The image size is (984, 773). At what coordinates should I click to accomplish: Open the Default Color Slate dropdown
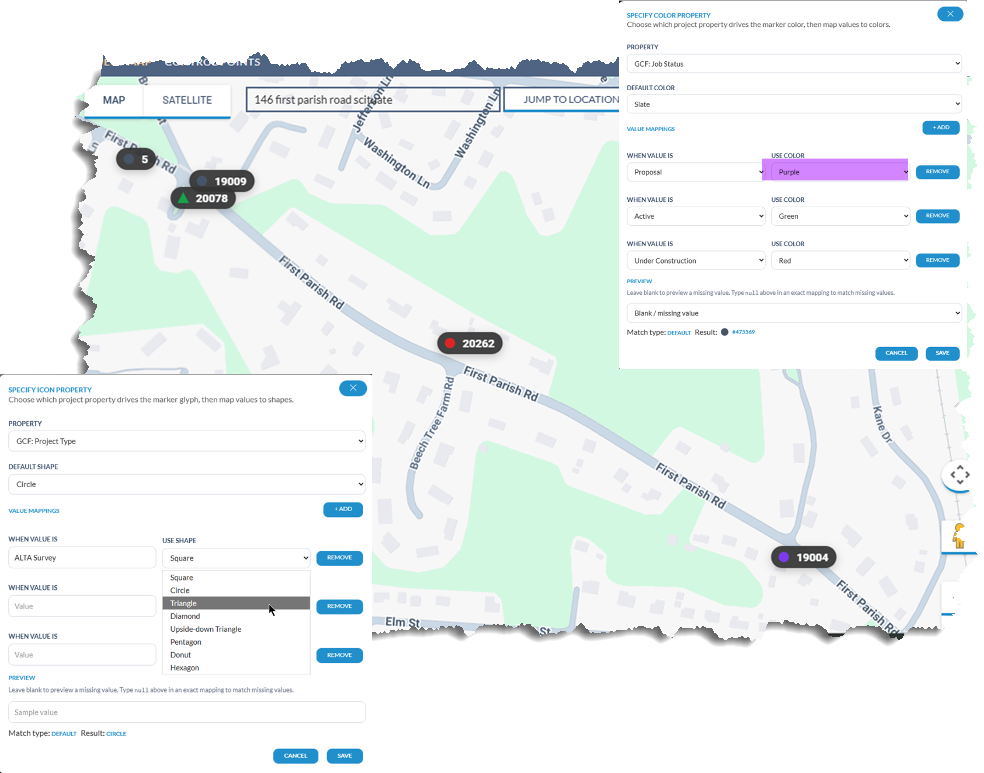pos(794,104)
